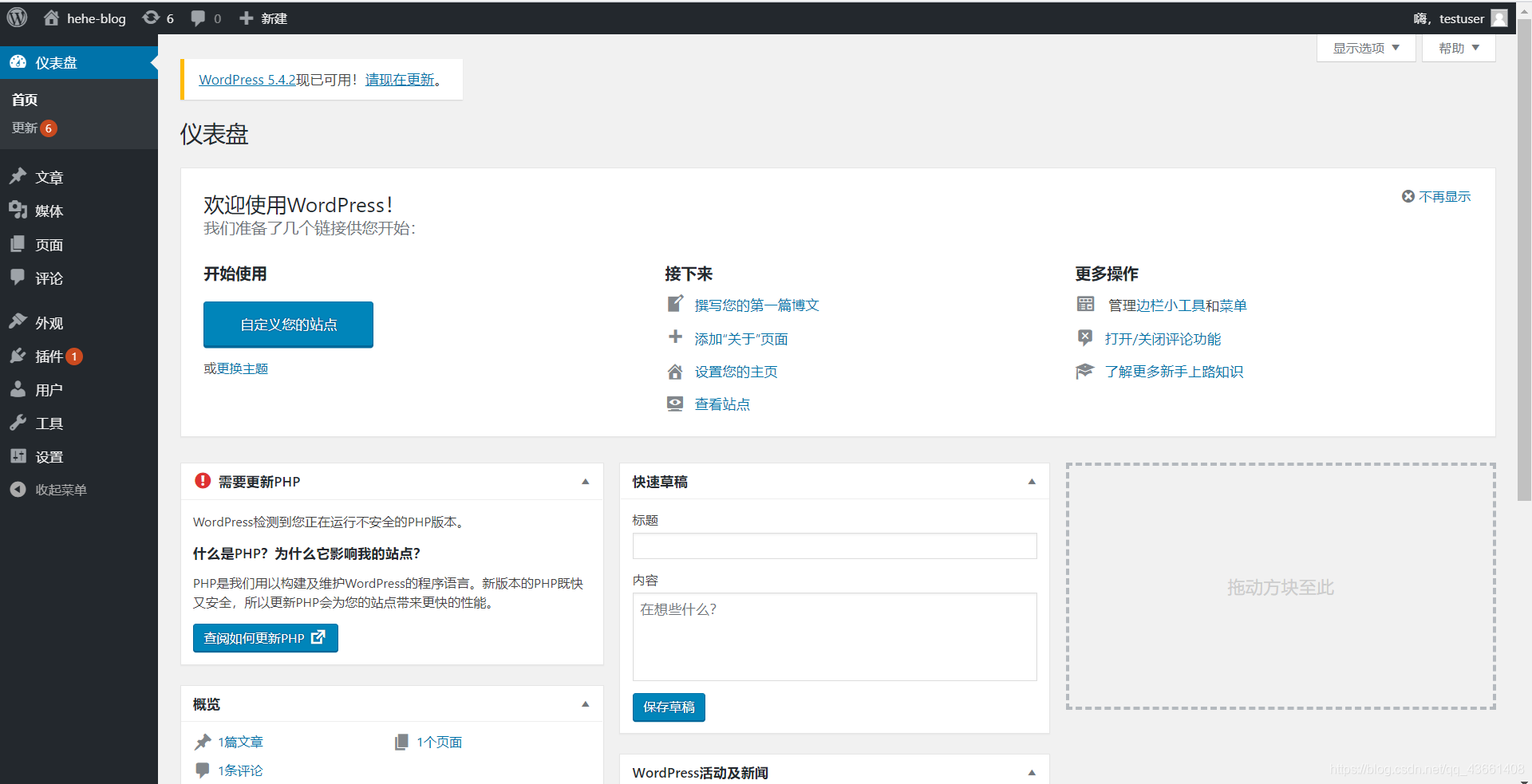1532x784 pixels.
Task: Collapse the 快速草稿 panel arrow
Action: [x=1032, y=482]
